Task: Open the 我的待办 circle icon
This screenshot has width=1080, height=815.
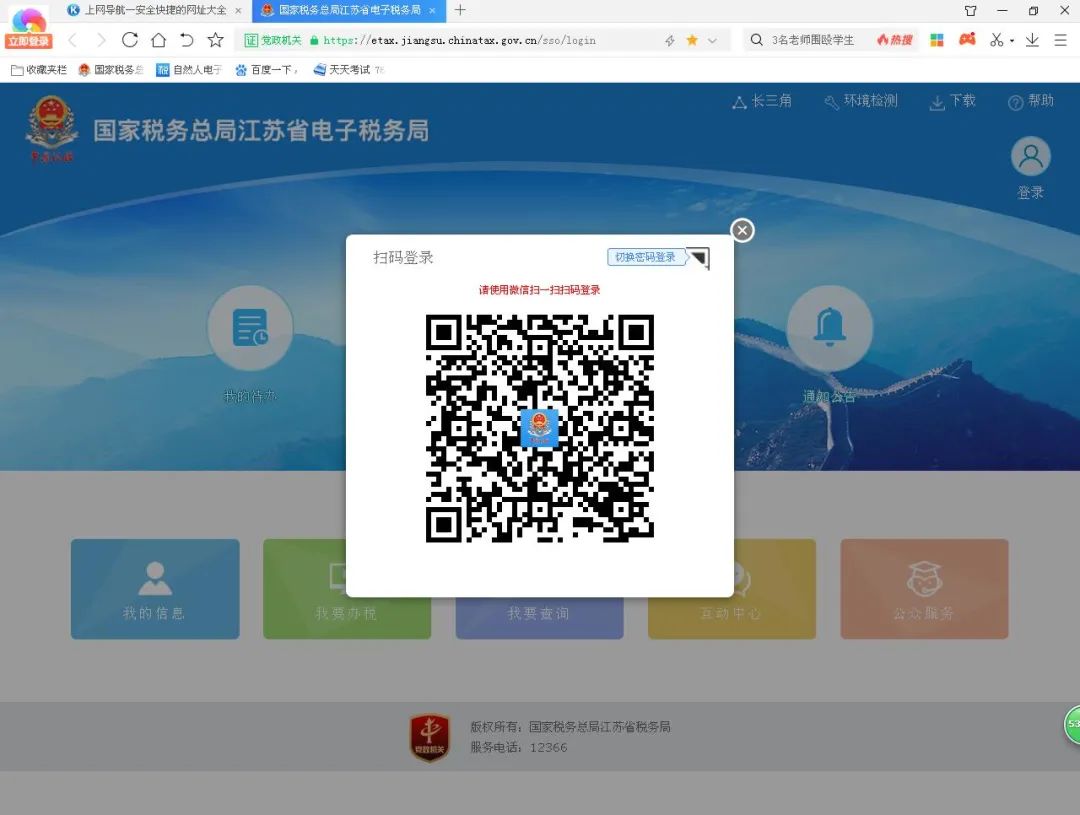Action: coord(250,328)
